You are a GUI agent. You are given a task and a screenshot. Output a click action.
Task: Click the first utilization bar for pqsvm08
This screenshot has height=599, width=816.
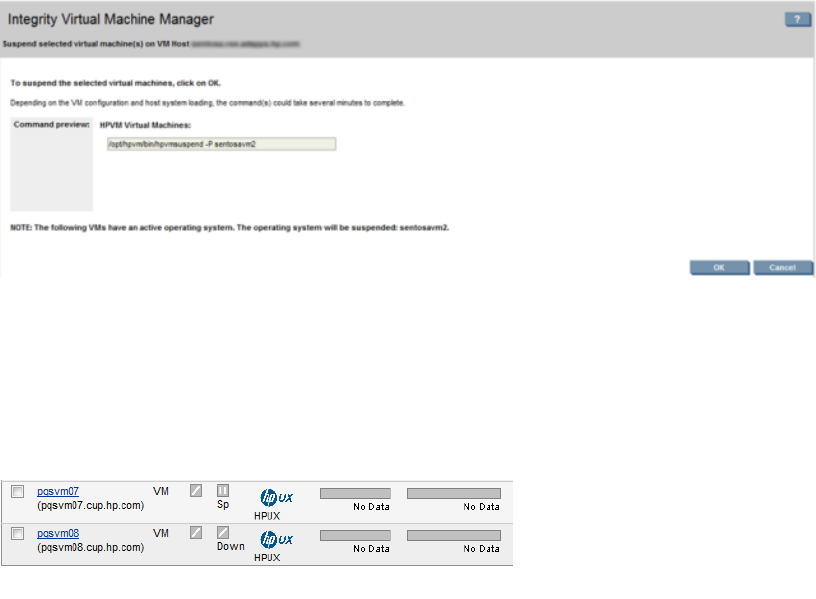coord(355,535)
